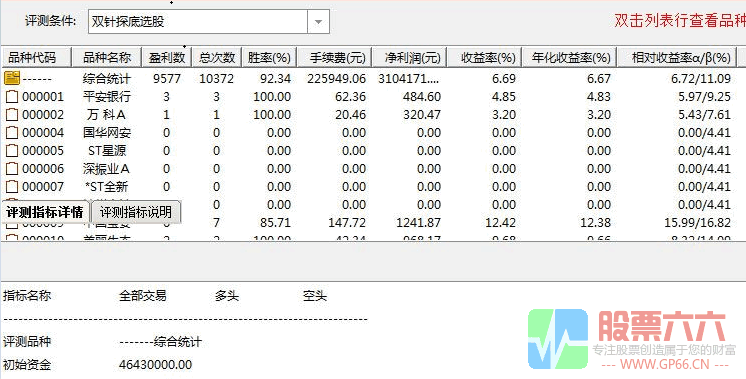Click code 000001 in the list
Viewport: 746px width, 379px height.
(x=43, y=97)
